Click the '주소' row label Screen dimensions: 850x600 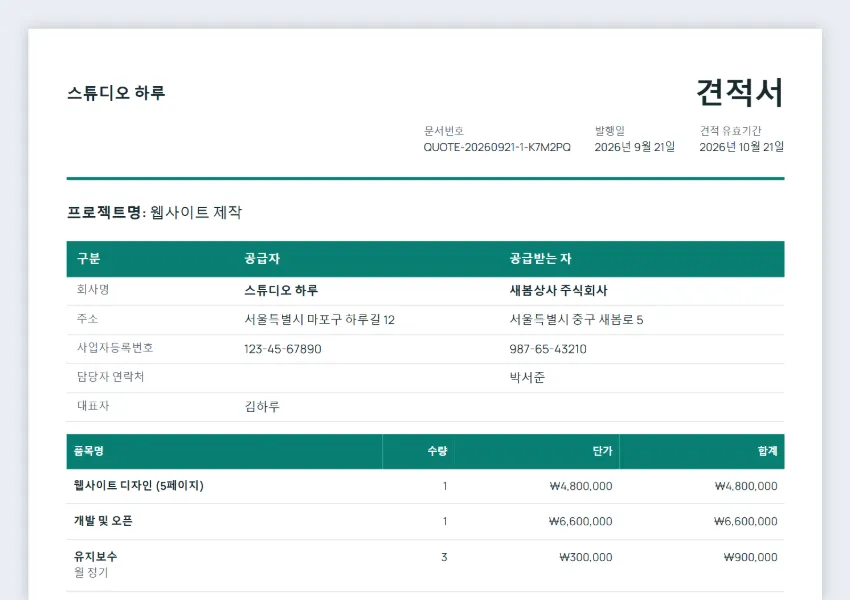point(87,319)
